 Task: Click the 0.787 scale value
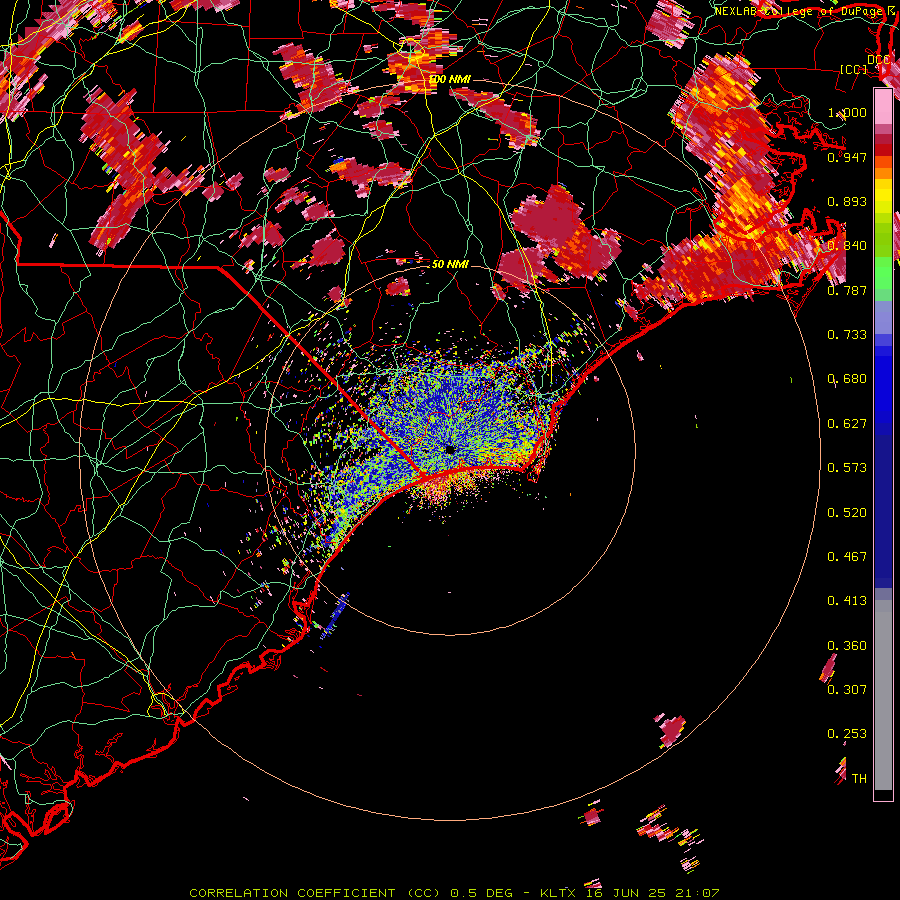(x=847, y=290)
